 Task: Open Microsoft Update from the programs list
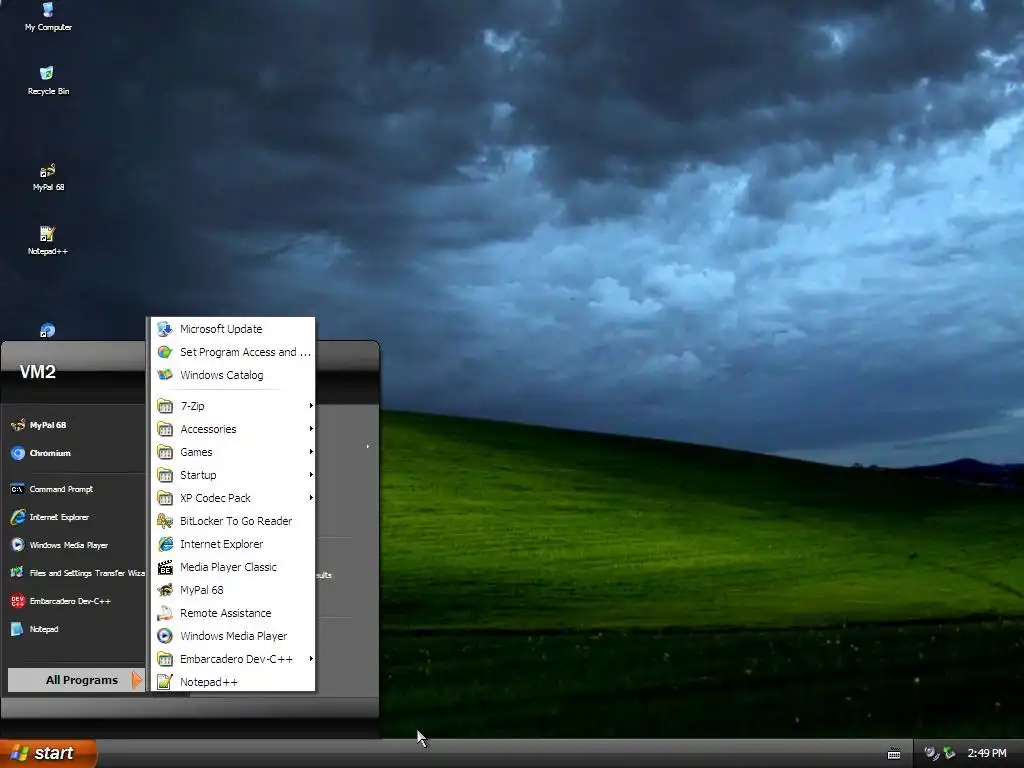(233, 329)
